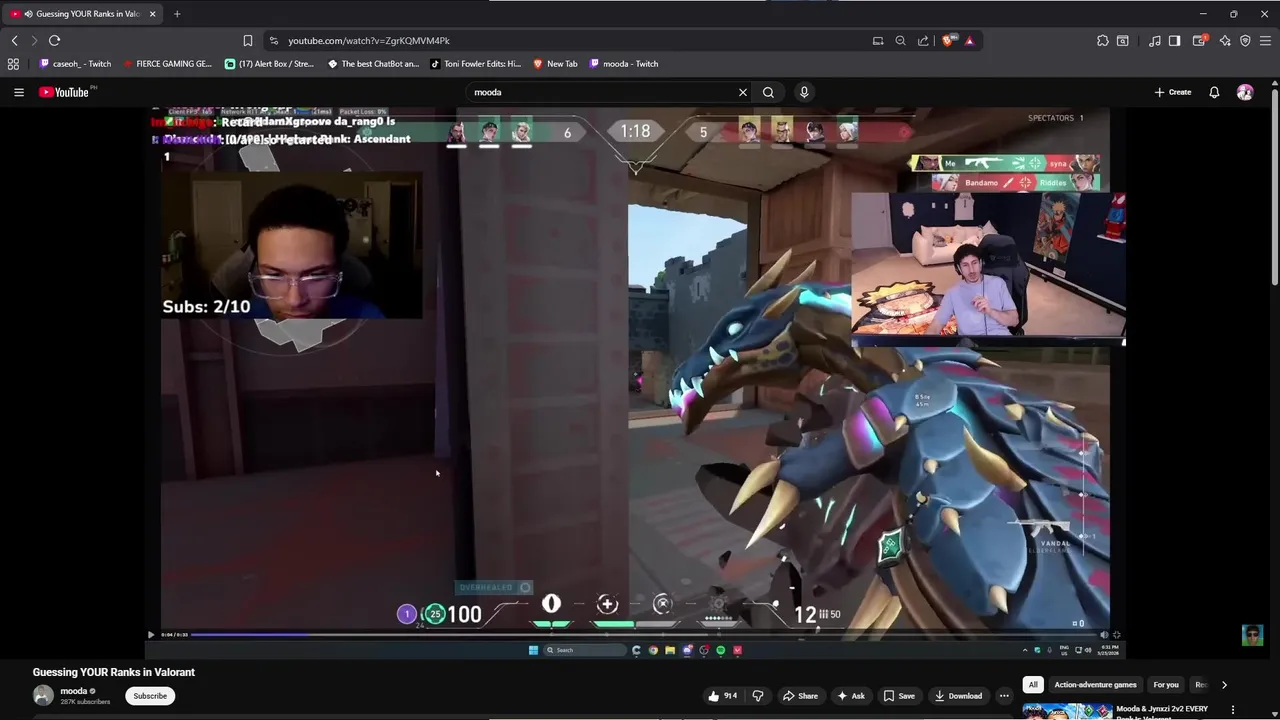Screen dimensions: 1280x720
Task: Select the Action-adventure games chip
Action: point(1095,685)
